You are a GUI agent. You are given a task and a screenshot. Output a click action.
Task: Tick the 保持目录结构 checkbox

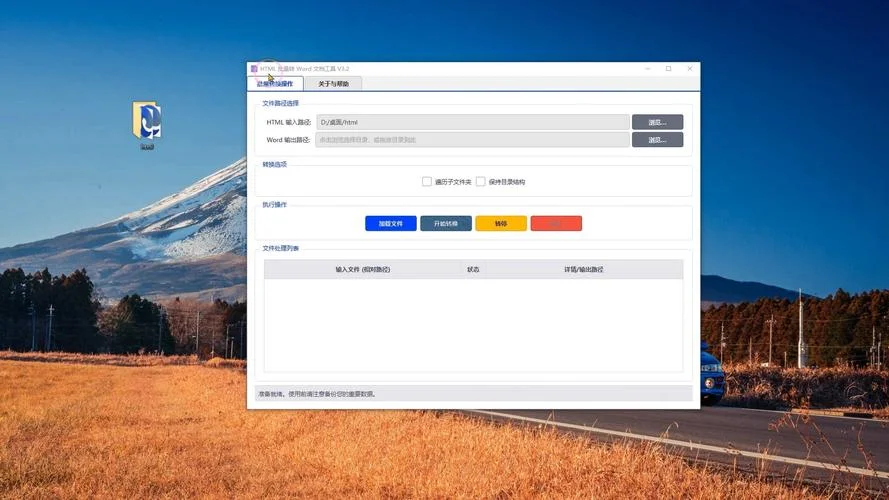pos(480,181)
